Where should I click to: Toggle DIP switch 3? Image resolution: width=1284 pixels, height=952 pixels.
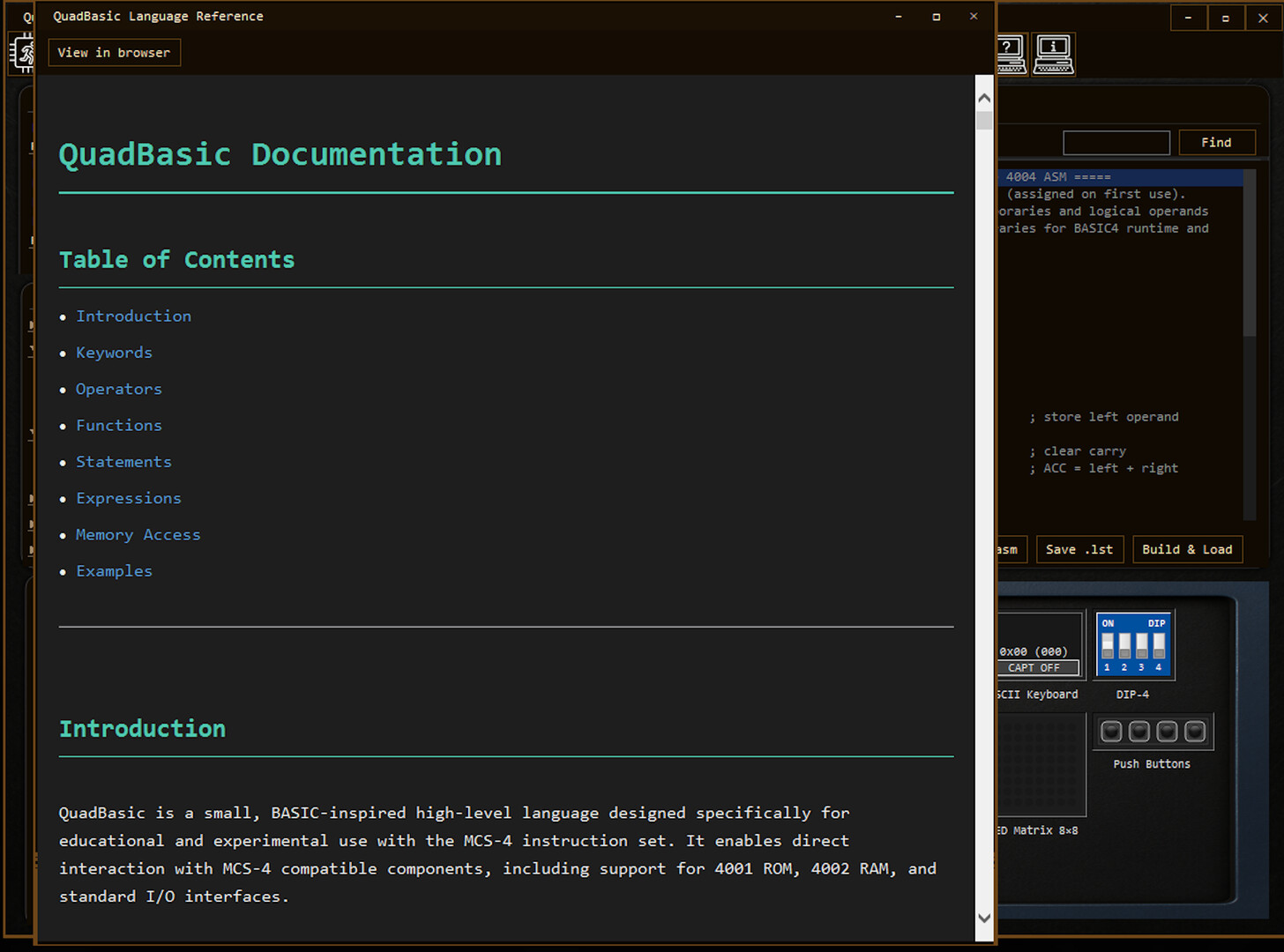[1141, 646]
